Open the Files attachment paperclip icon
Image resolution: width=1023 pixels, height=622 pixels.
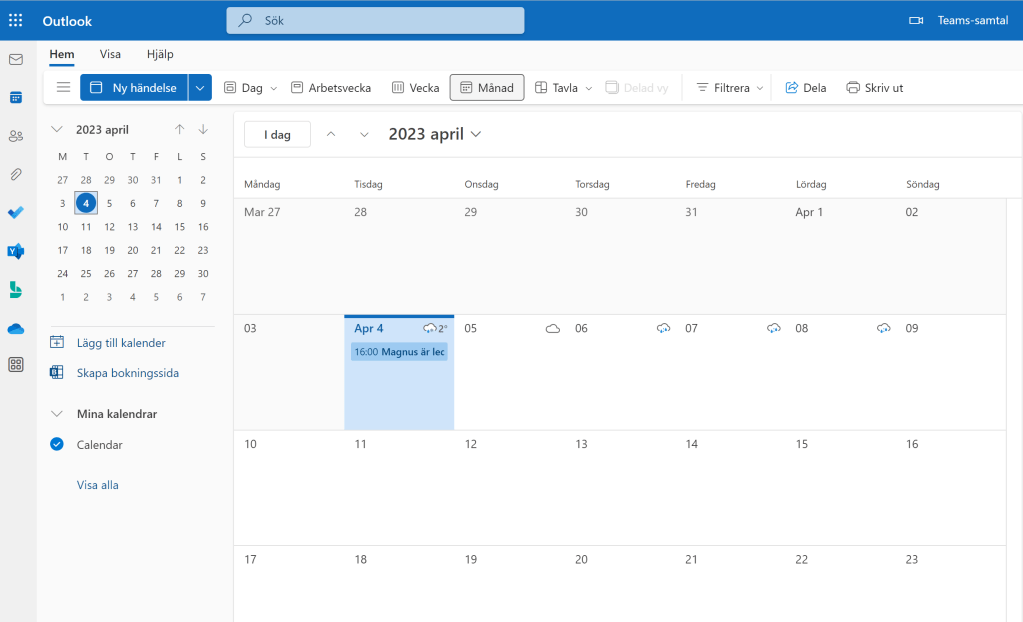pyautogui.click(x=16, y=174)
